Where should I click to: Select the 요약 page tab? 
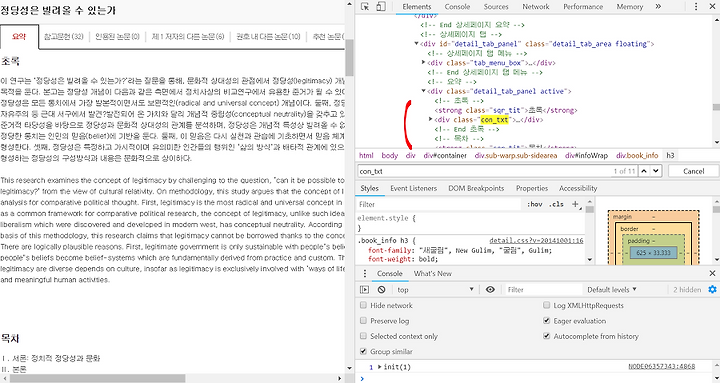[x=19, y=36]
